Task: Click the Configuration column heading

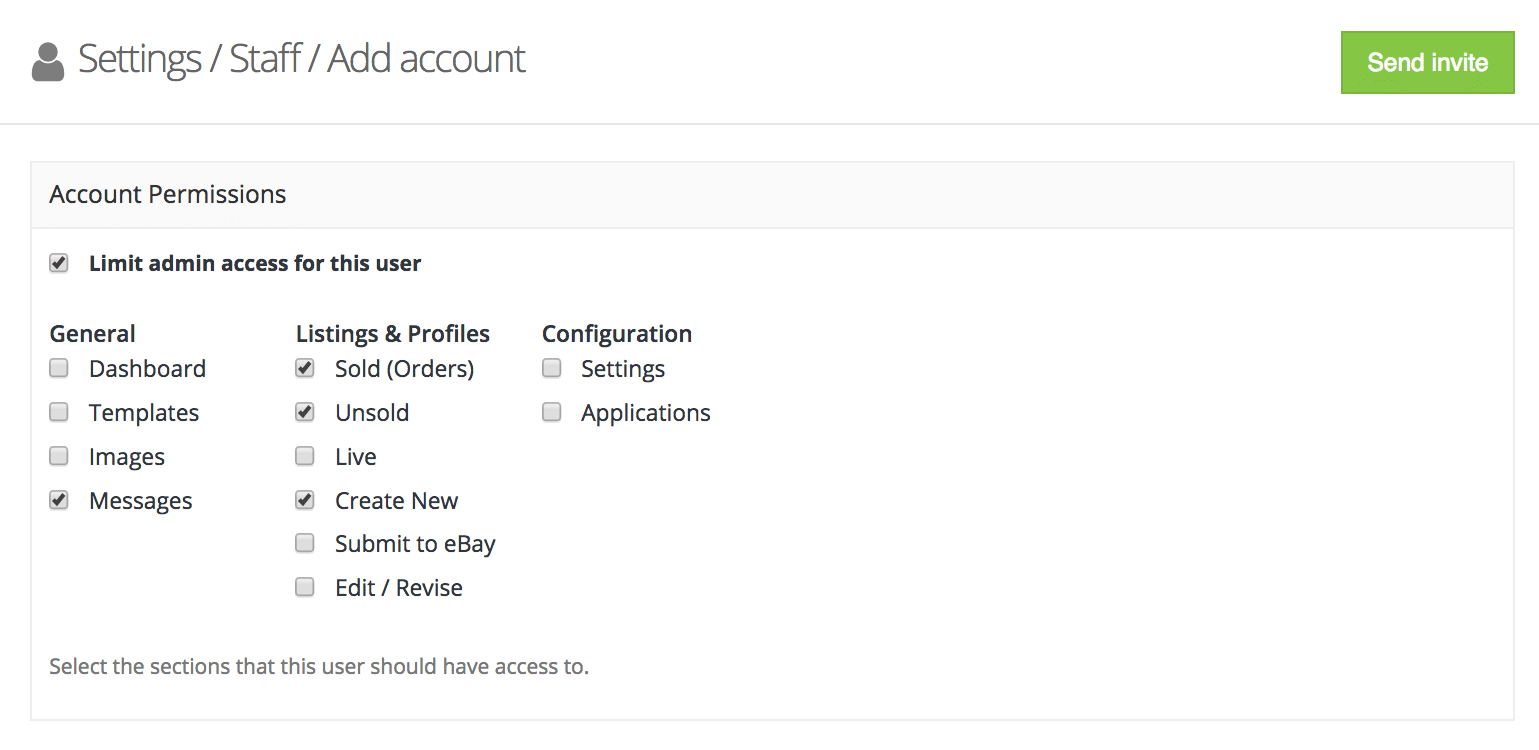Action: pyautogui.click(x=616, y=333)
